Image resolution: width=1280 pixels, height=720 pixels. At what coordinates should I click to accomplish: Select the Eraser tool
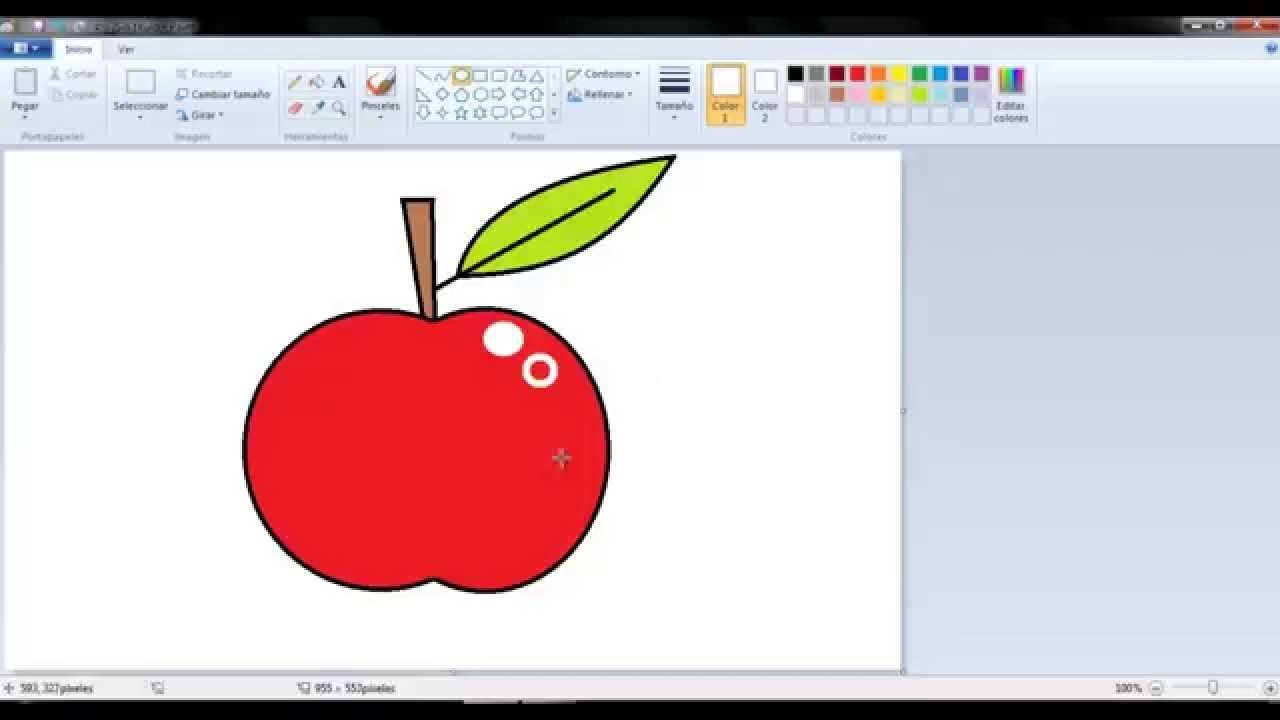point(295,108)
